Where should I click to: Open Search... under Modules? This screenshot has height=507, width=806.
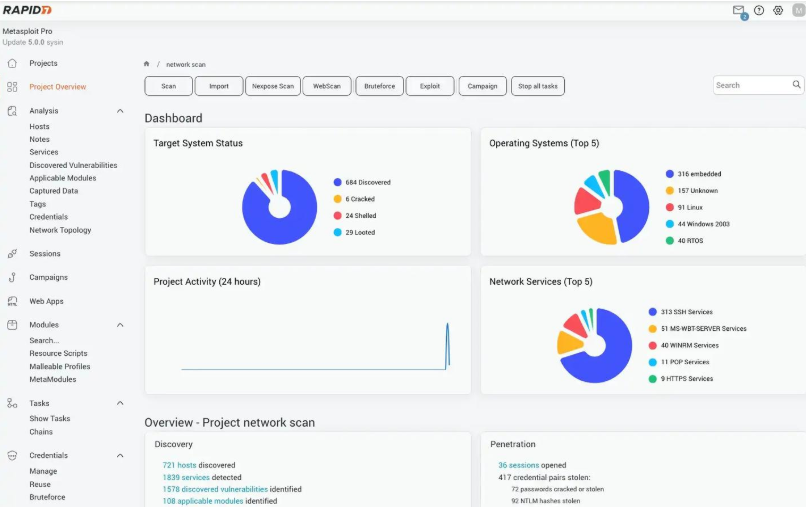44,340
